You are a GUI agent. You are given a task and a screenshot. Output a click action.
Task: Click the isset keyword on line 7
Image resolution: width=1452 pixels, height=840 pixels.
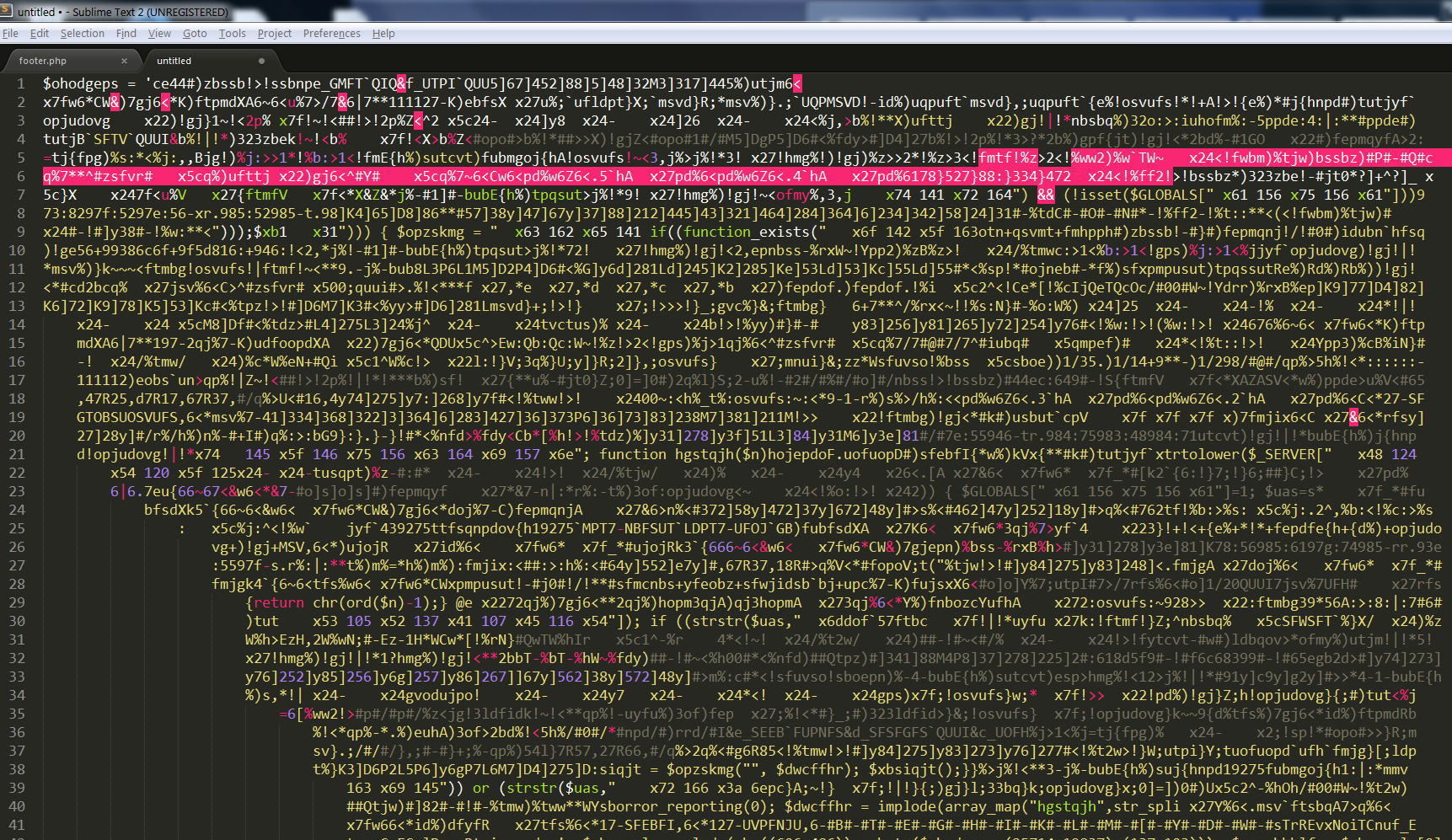pyautogui.click(x=1101, y=195)
